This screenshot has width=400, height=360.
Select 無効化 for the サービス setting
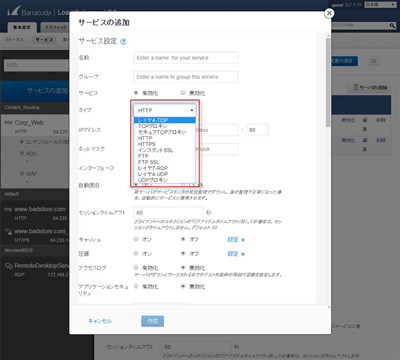[x=183, y=93]
